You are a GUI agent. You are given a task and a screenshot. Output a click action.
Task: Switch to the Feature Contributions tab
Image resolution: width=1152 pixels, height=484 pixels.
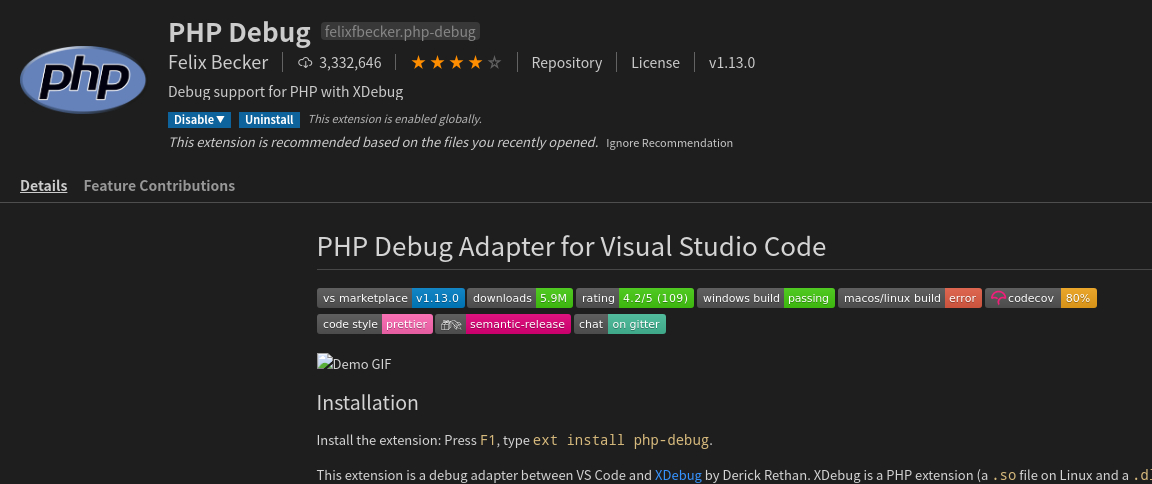159,186
